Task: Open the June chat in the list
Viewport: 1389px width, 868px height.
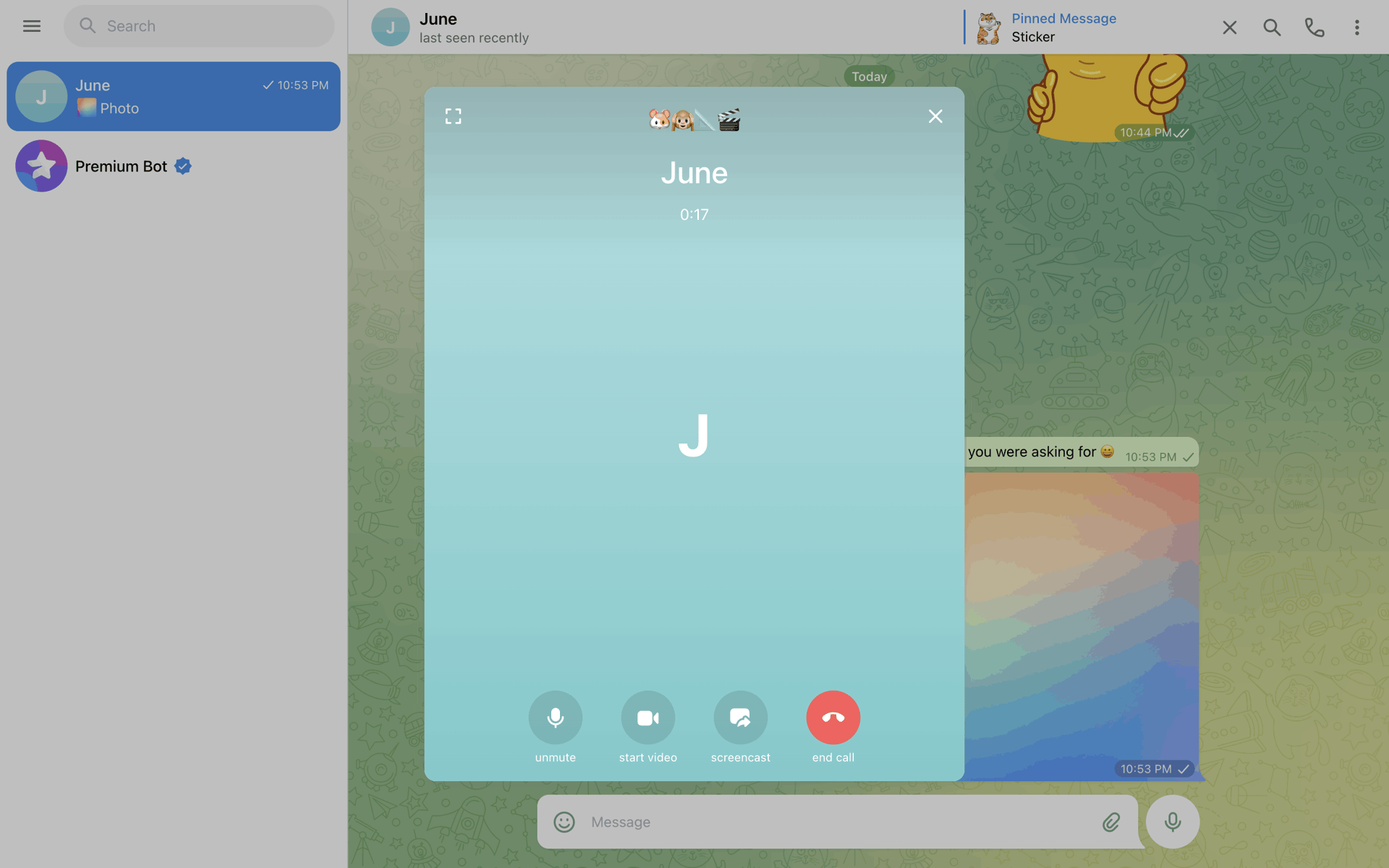Action: click(x=174, y=96)
